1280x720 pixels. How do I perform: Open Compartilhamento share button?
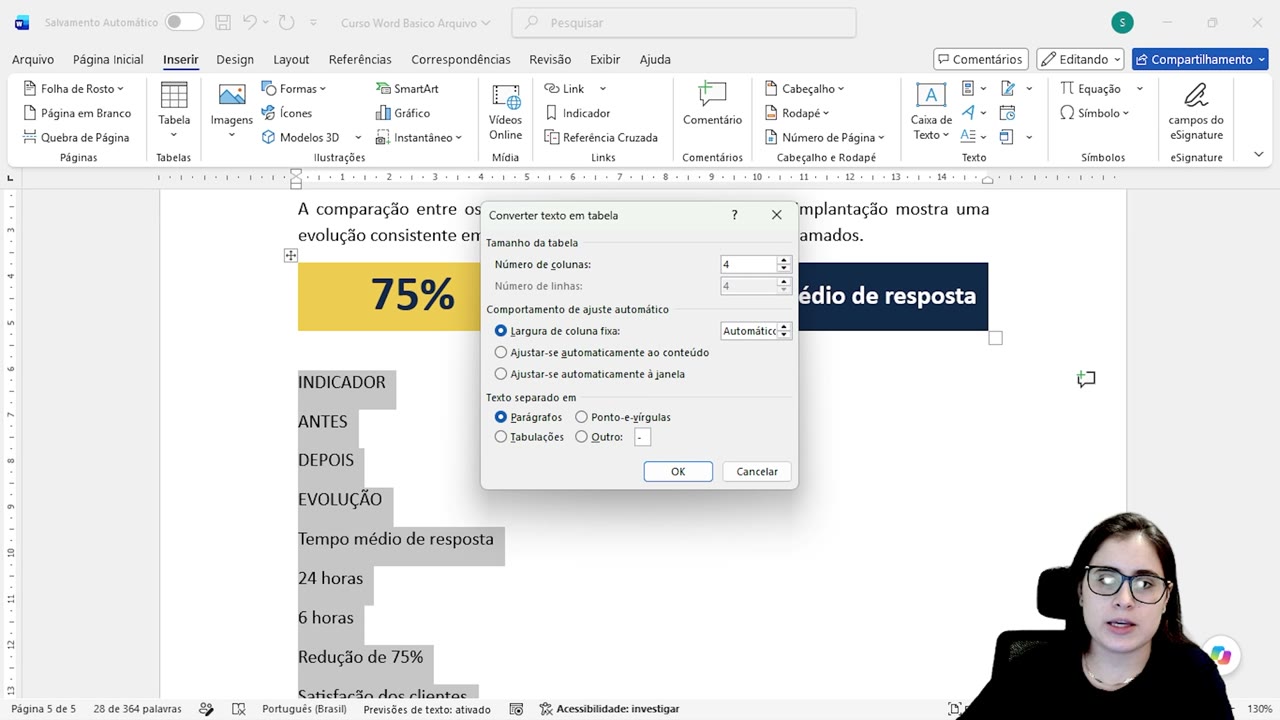(1200, 59)
